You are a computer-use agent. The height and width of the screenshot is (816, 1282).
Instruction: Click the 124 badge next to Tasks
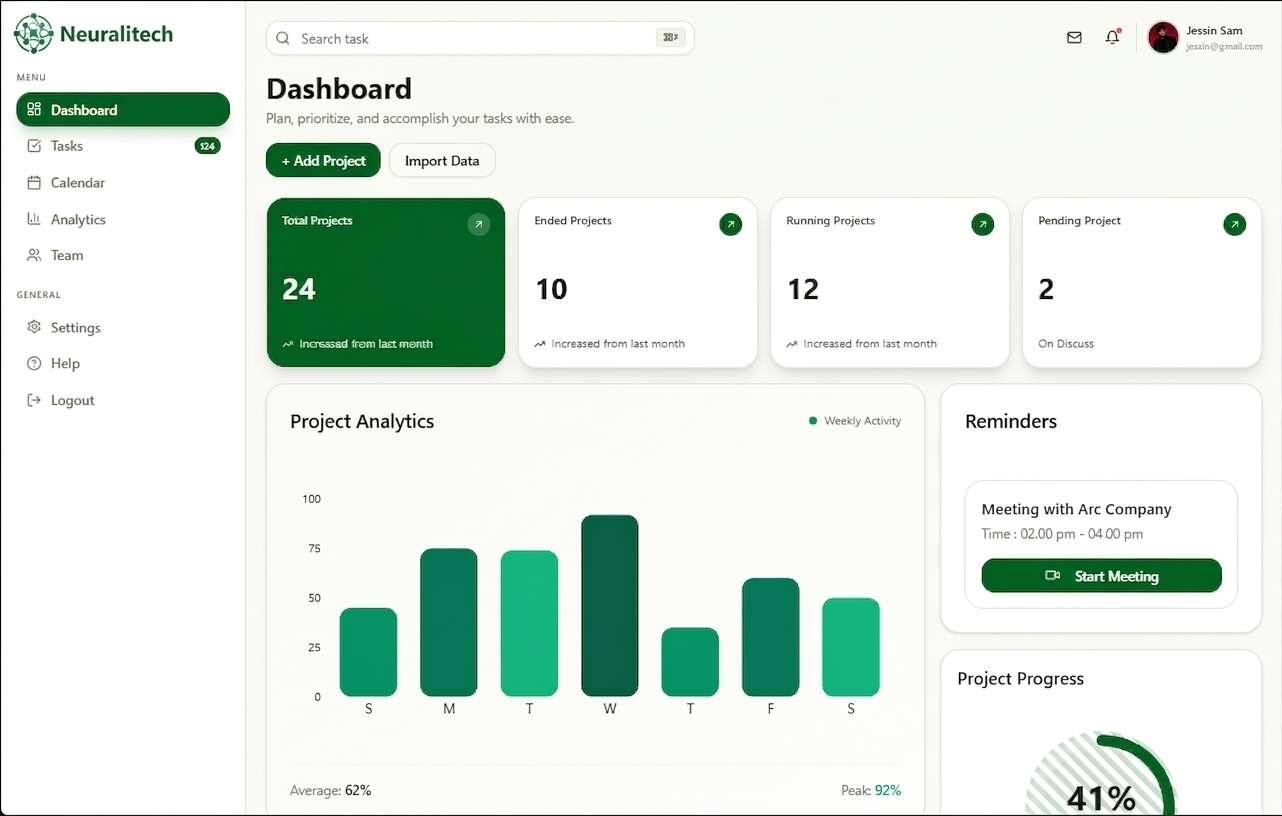point(207,146)
